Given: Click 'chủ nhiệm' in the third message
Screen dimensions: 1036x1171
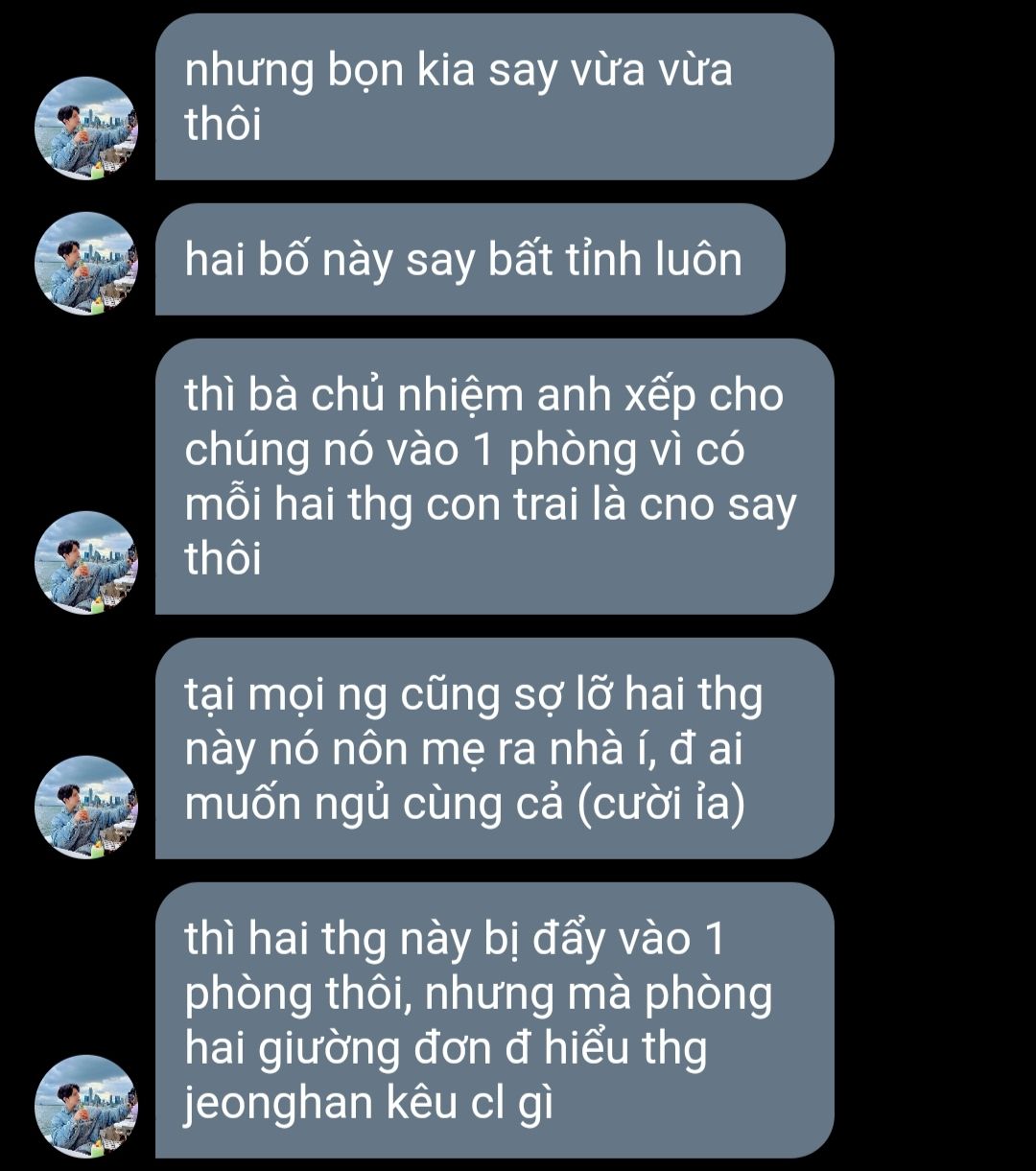Looking at the screenshot, I should [x=410, y=395].
